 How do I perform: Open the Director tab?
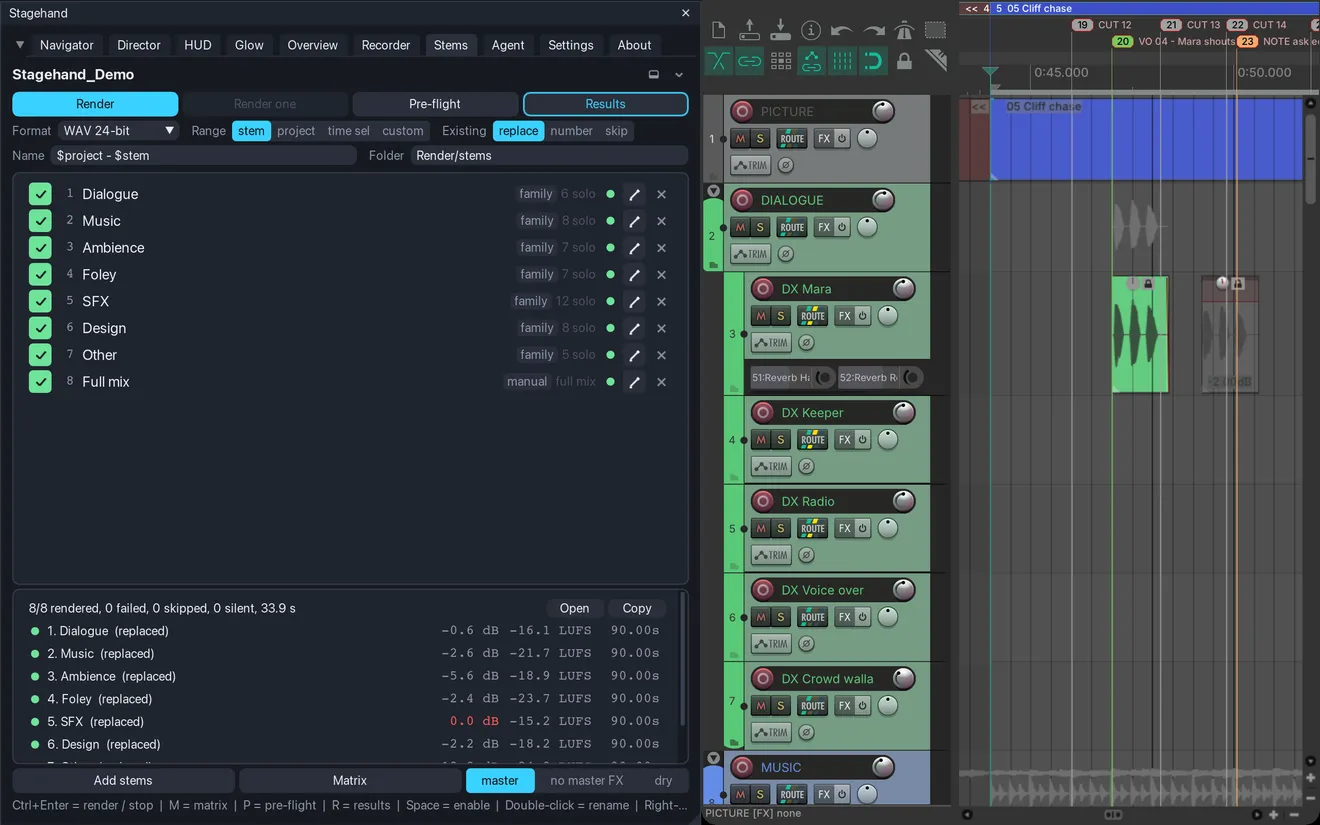[139, 45]
